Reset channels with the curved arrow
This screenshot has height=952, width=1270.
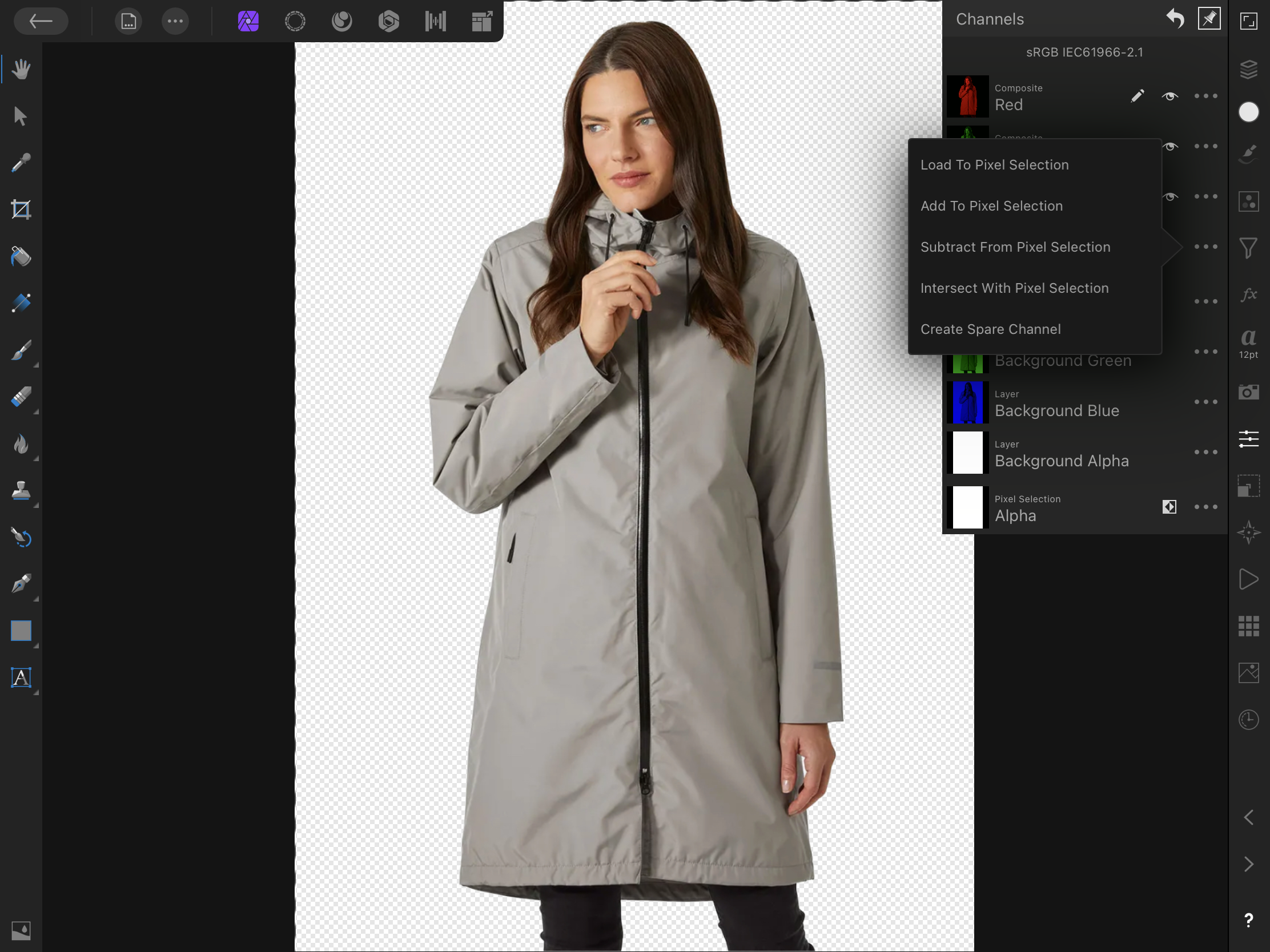1175,19
